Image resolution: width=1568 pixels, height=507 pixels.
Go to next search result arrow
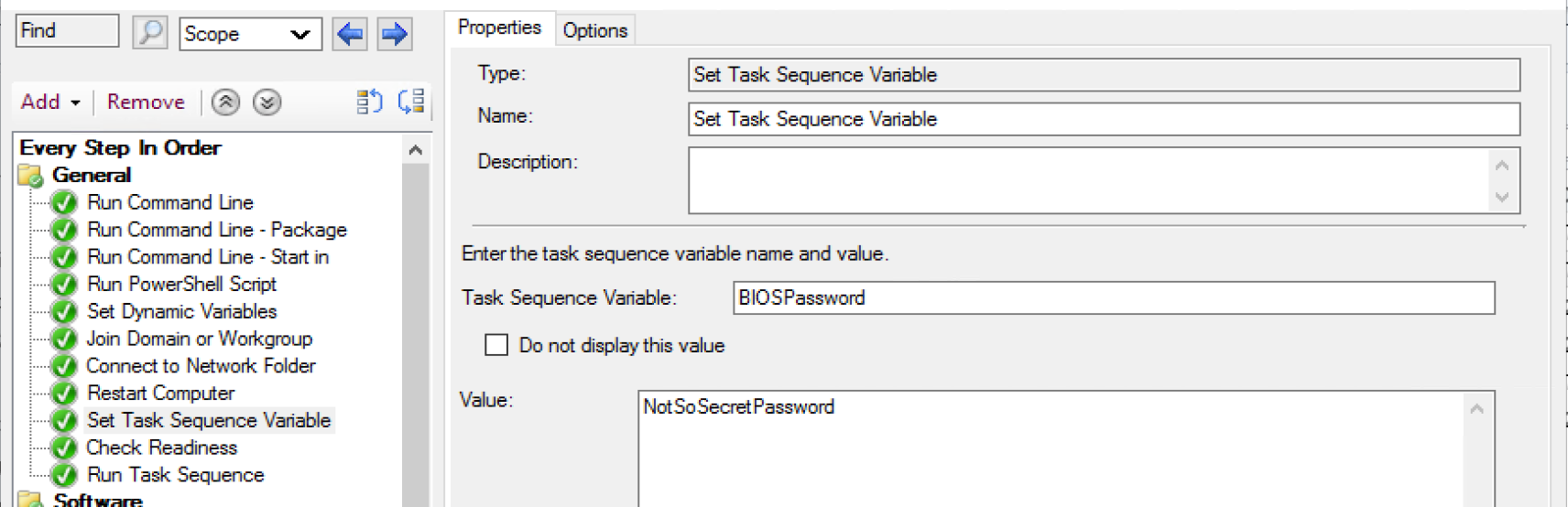point(395,35)
